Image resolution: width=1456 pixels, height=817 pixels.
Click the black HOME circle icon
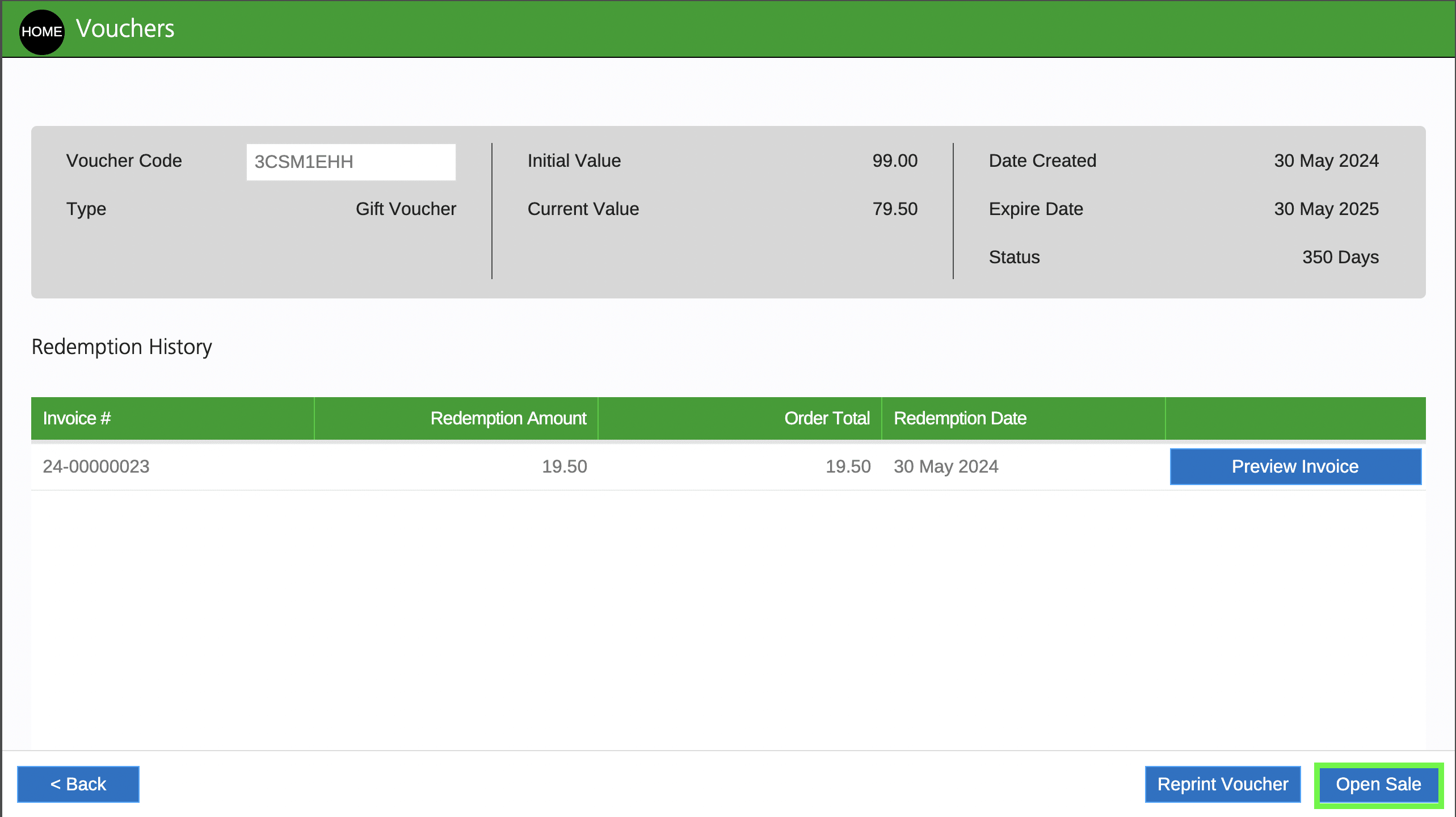(41, 32)
